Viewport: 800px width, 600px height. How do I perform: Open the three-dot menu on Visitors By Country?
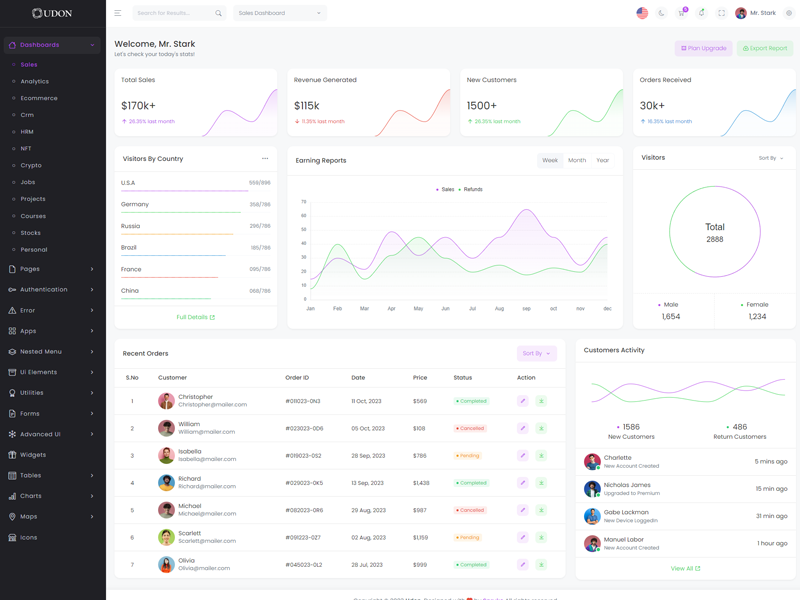click(x=265, y=158)
